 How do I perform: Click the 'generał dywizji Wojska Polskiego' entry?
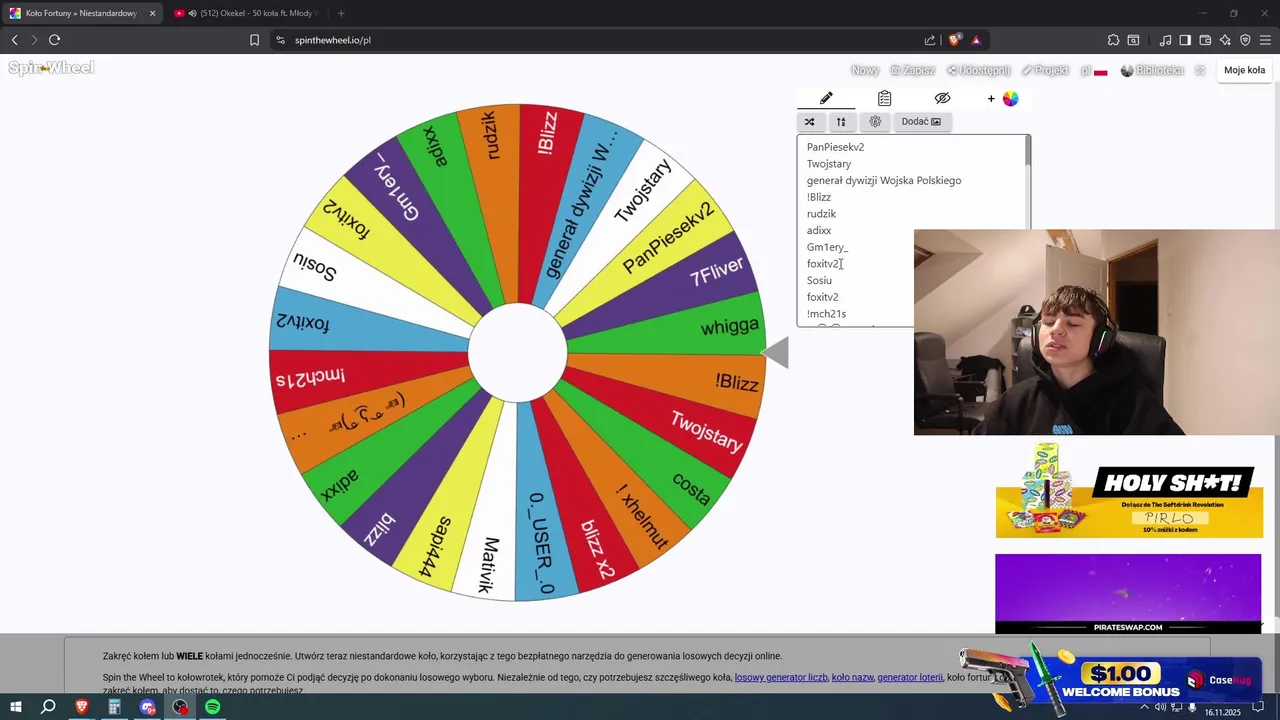click(x=884, y=180)
